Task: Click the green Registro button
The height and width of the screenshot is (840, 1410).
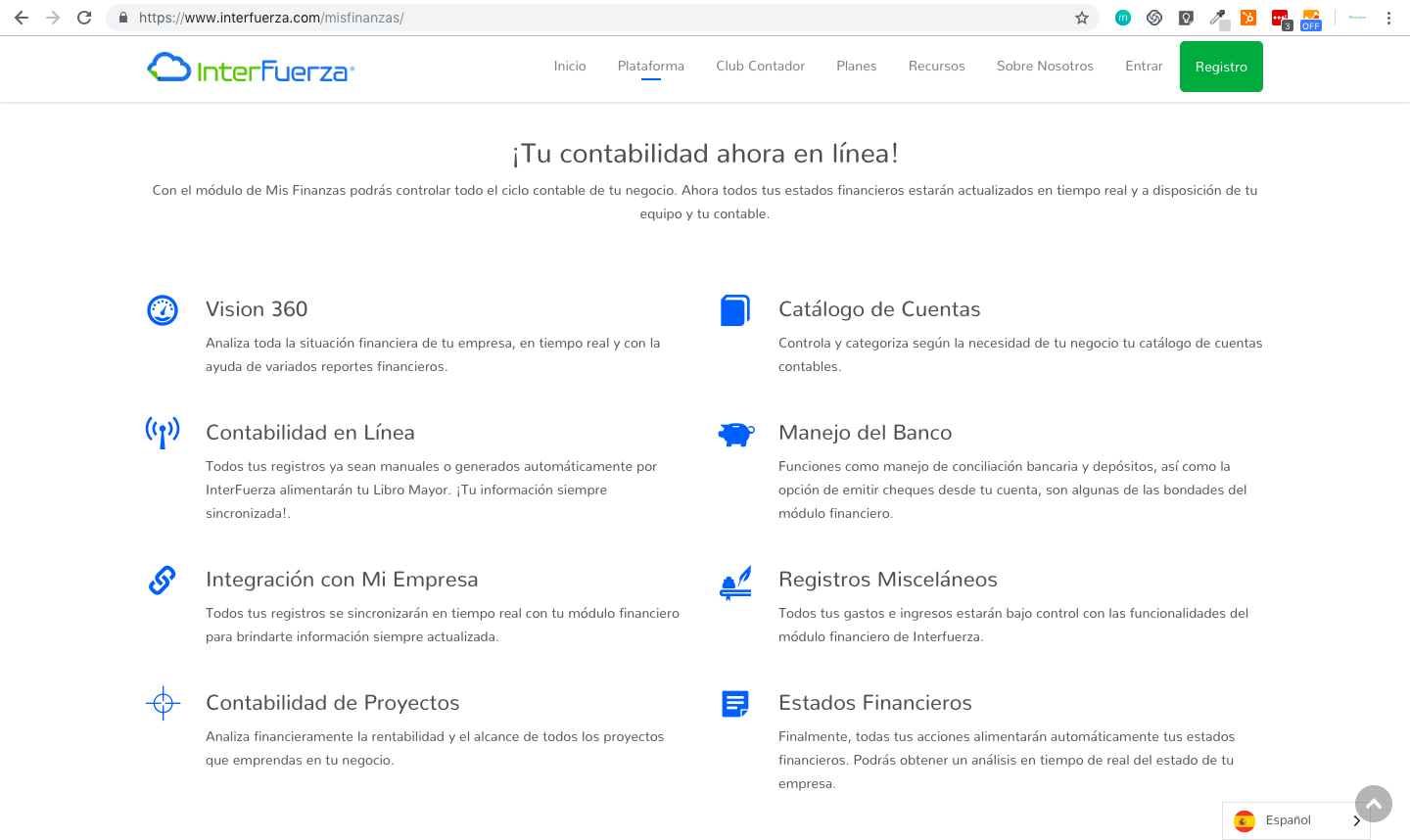Action: pos(1221,67)
